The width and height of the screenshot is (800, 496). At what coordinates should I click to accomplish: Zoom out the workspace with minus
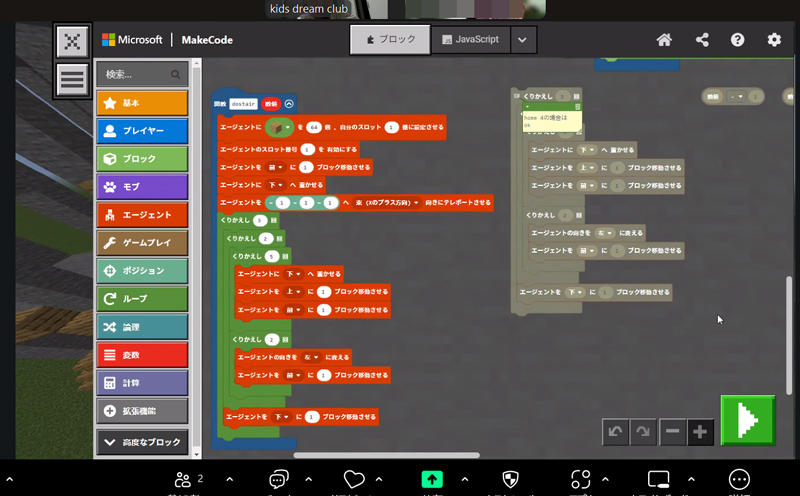[x=673, y=431]
